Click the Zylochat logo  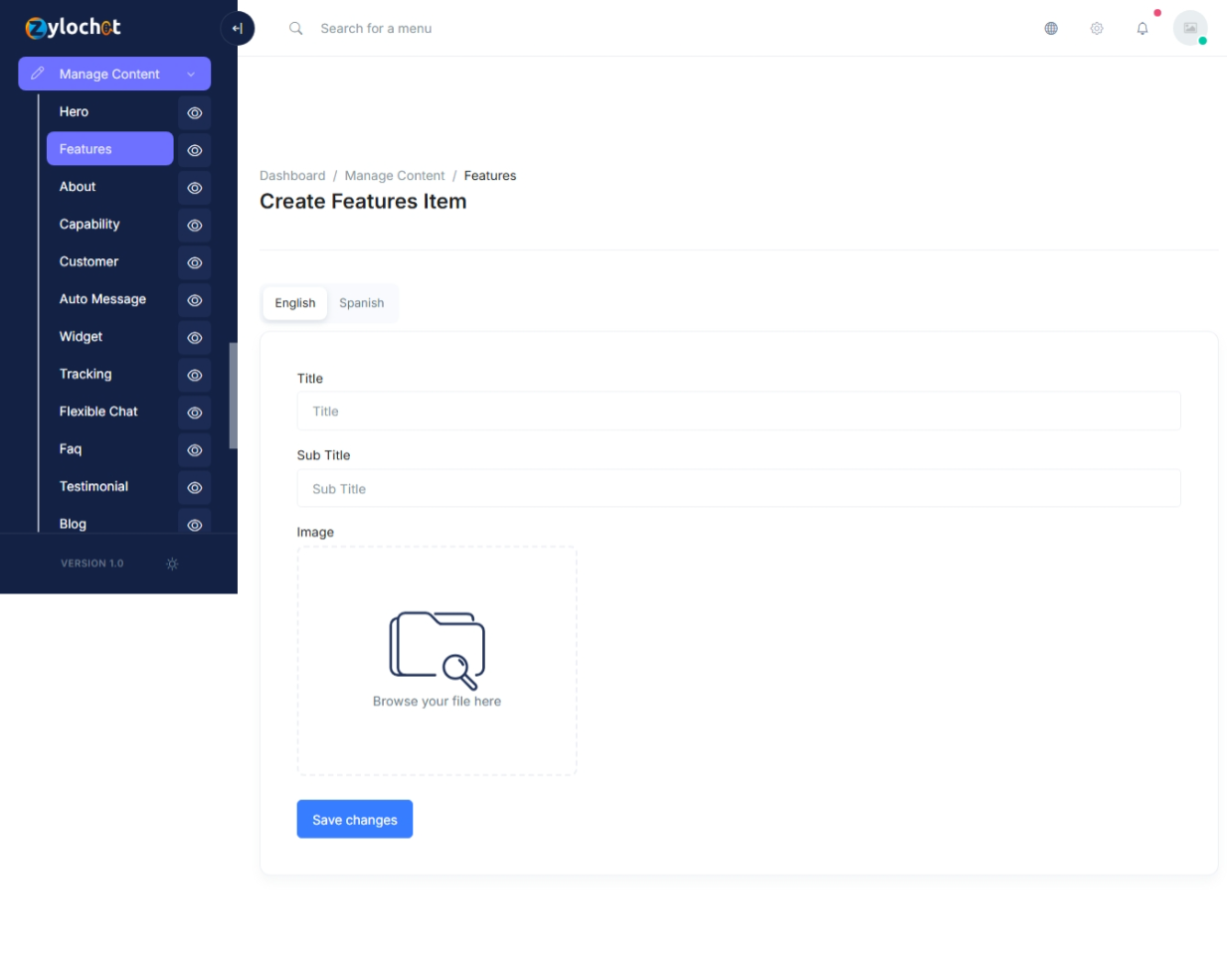tap(73, 28)
